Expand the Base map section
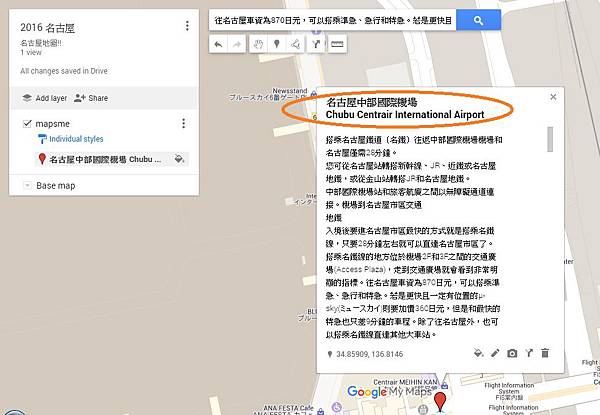600x415 pixels. 27,186
